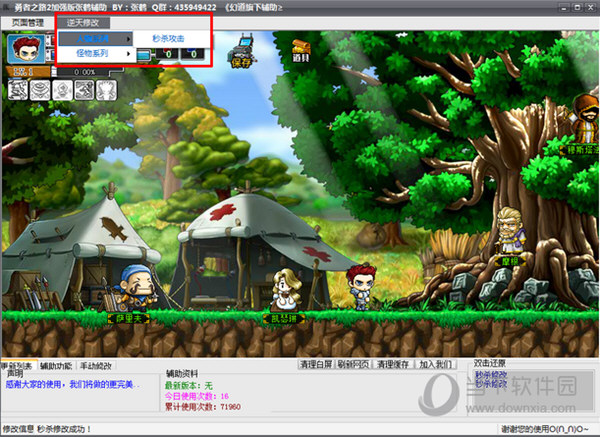The width and height of the screenshot is (600, 437).
Task: Open the 页面管理 menu
Action: pyautogui.click(x=28, y=23)
